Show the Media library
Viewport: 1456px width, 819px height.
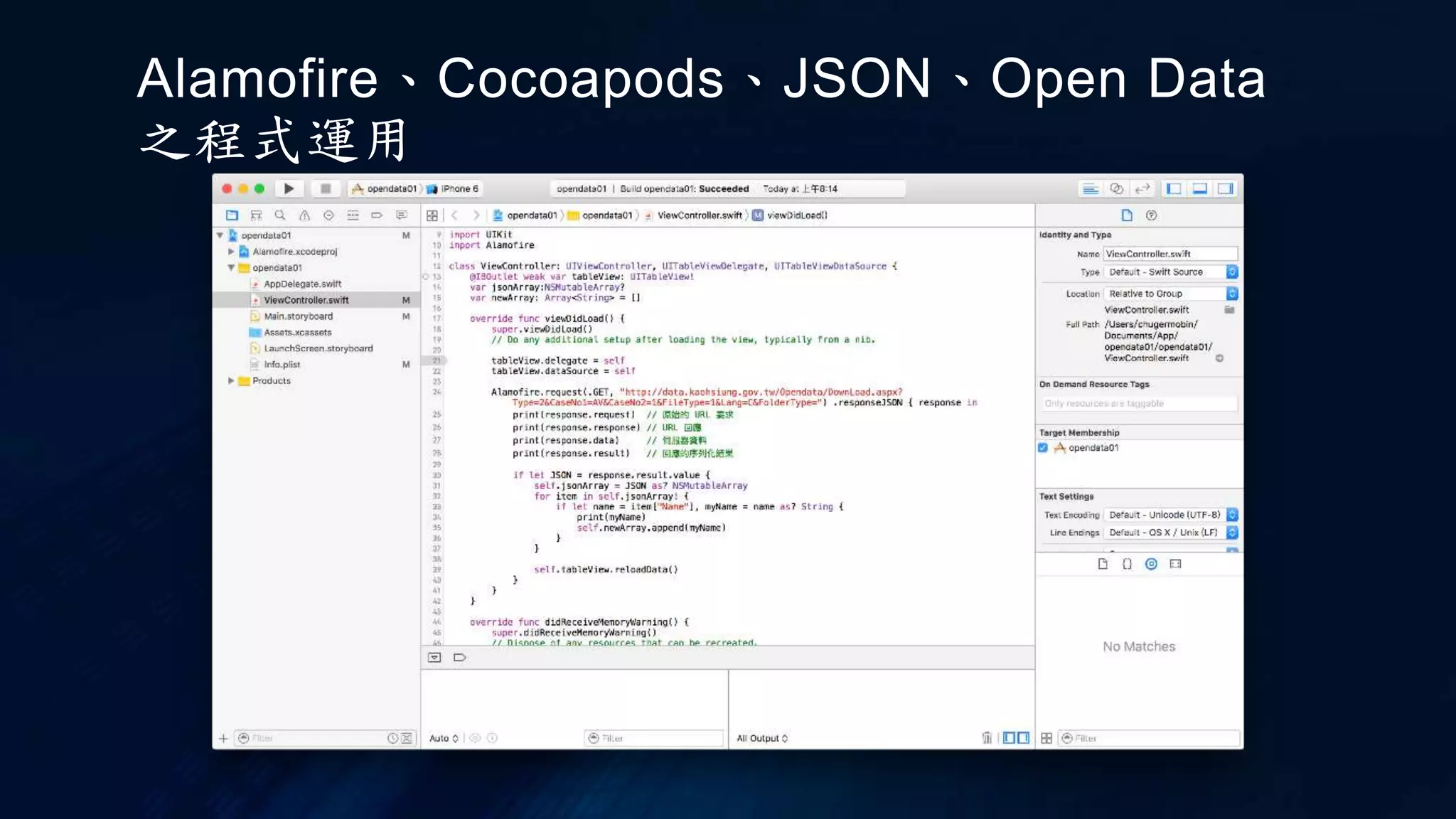click(x=1175, y=564)
